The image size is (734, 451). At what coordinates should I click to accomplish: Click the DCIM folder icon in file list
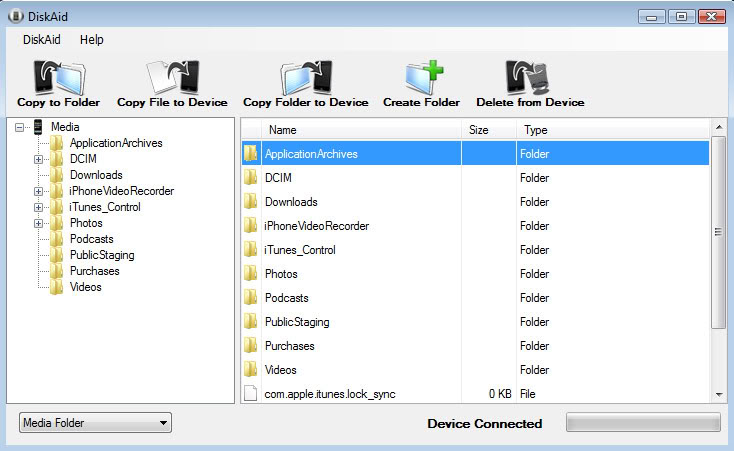[250, 177]
